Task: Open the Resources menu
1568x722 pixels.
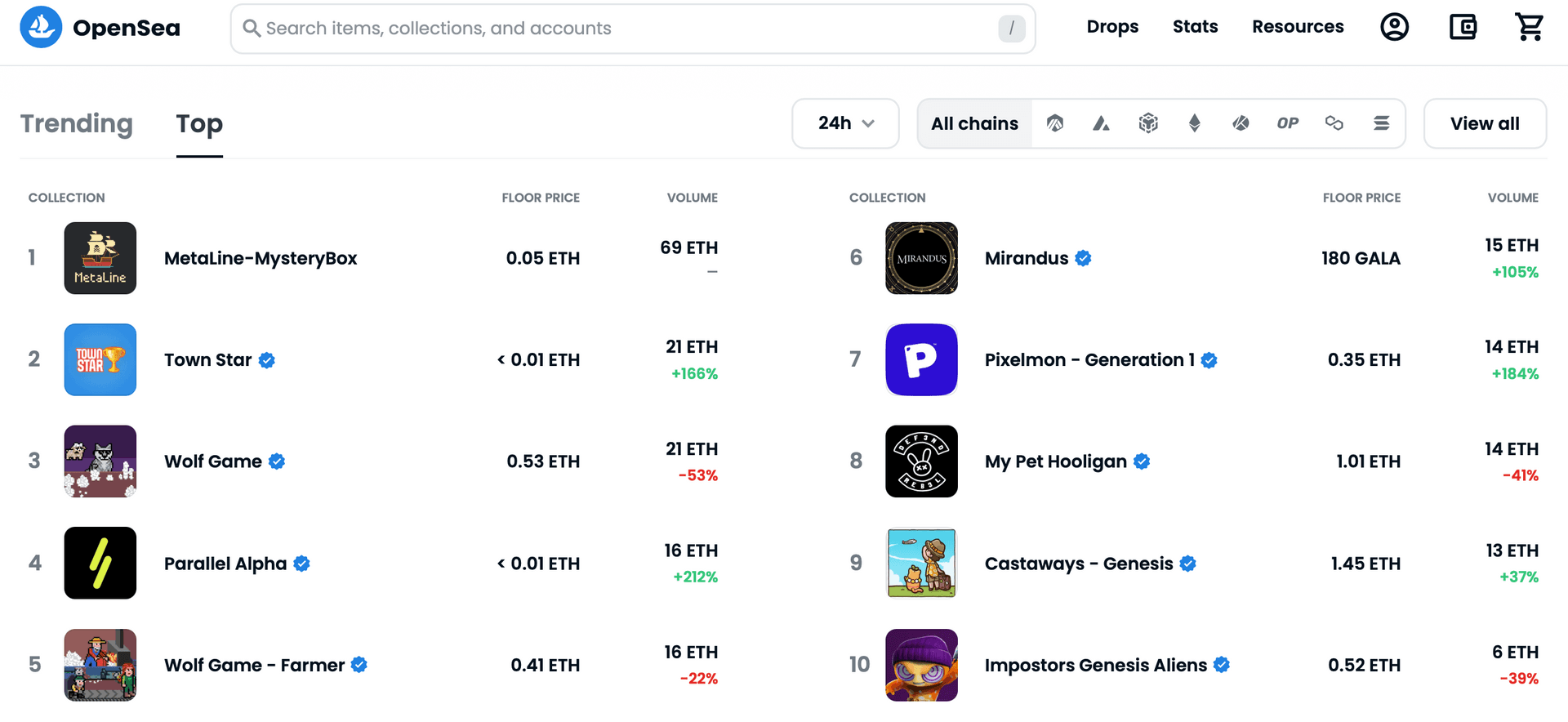Action: point(1298,27)
